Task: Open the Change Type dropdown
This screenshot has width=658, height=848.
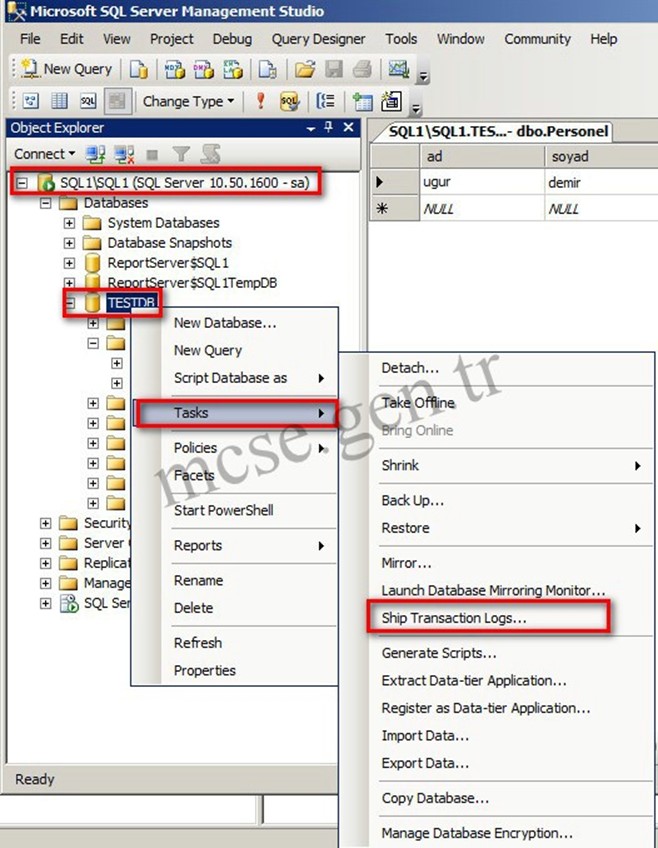Action: click(188, 102)
